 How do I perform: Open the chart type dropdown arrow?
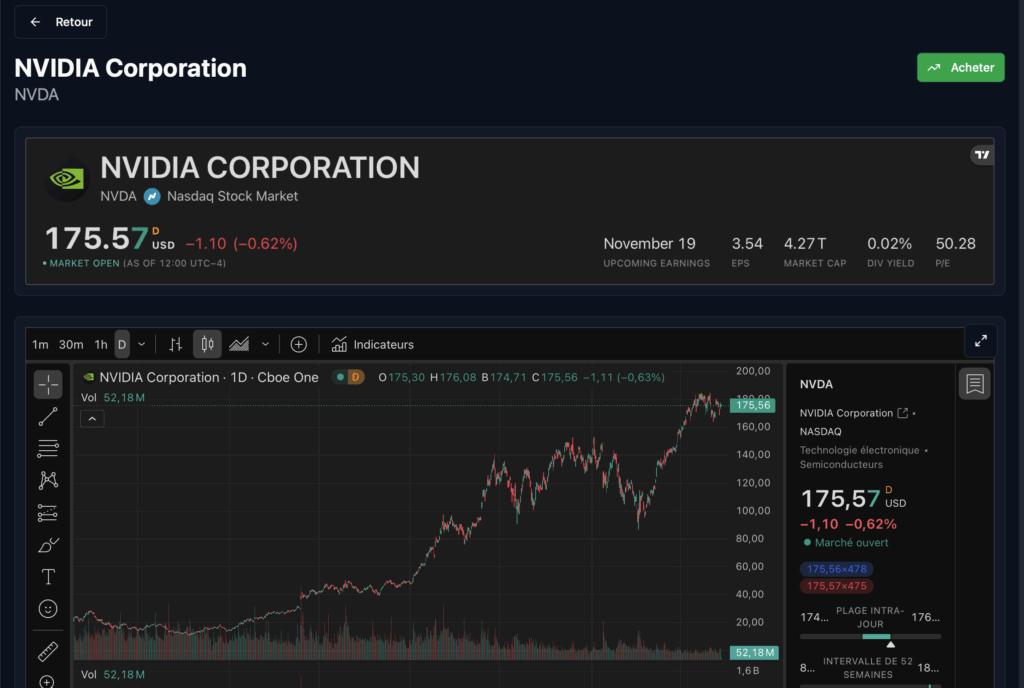click(x=265, y=344)
